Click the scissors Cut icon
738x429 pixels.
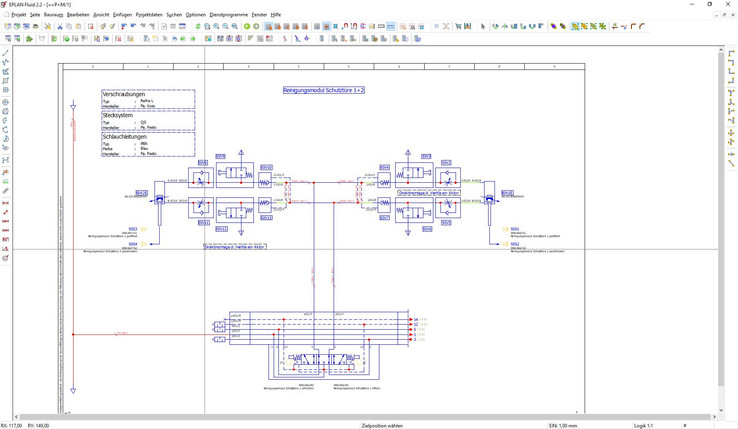60,26
